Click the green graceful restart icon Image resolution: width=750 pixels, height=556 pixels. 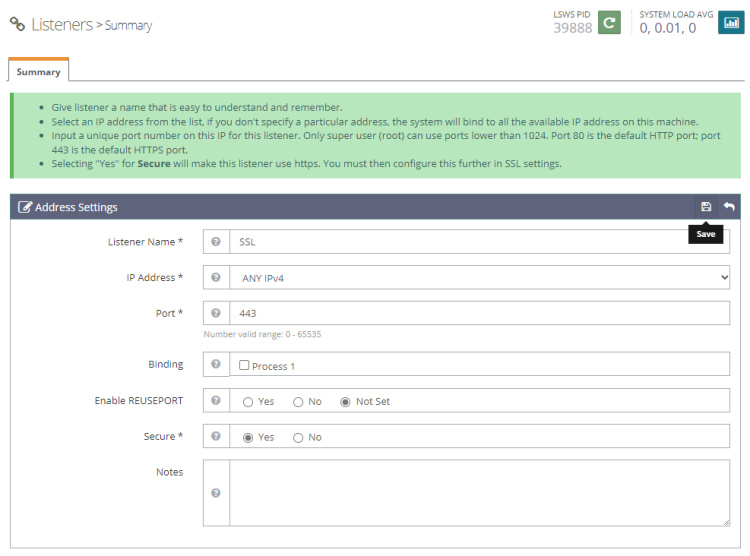tap(609, 22)
